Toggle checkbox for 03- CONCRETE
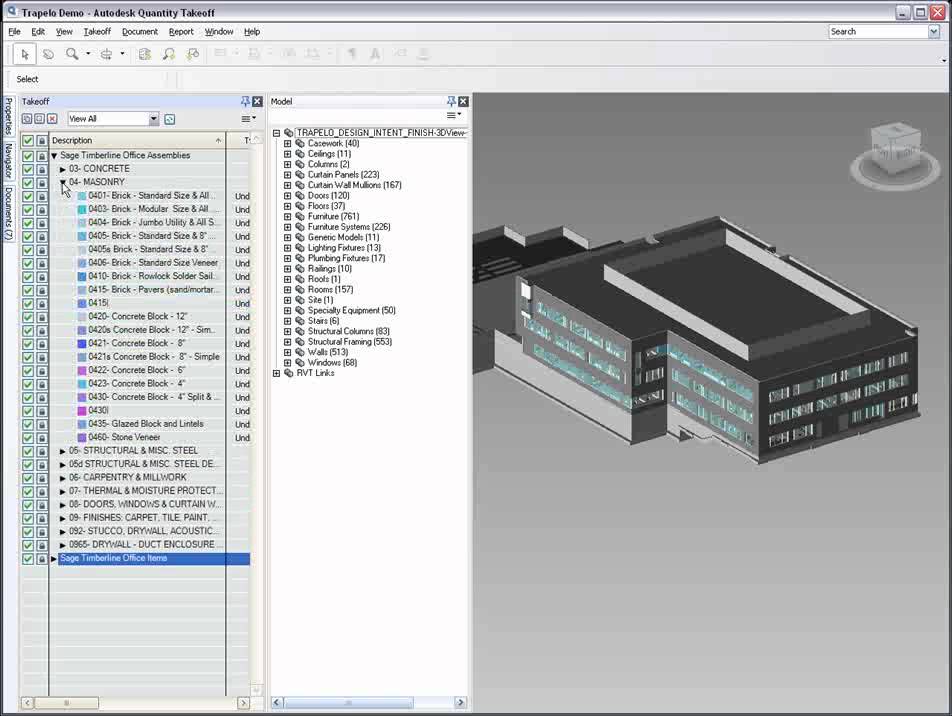Screen dimensions: 952x716 pyautogui.click(x=28, y=169)
